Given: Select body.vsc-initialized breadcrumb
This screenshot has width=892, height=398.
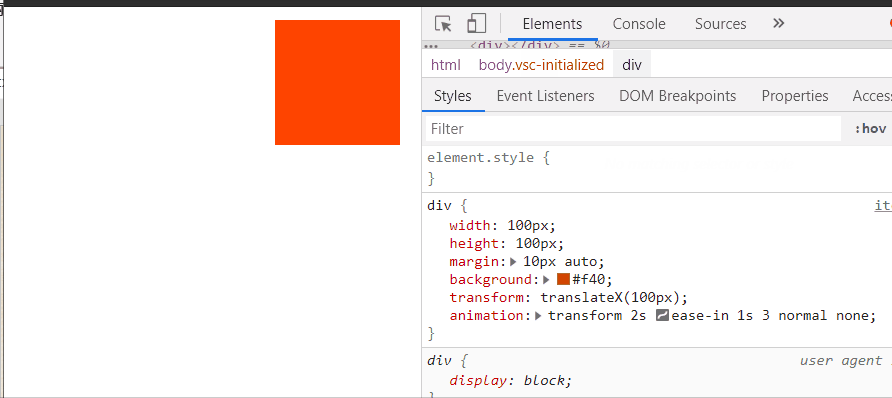Looking at the screenshot, I should [541, 65].
